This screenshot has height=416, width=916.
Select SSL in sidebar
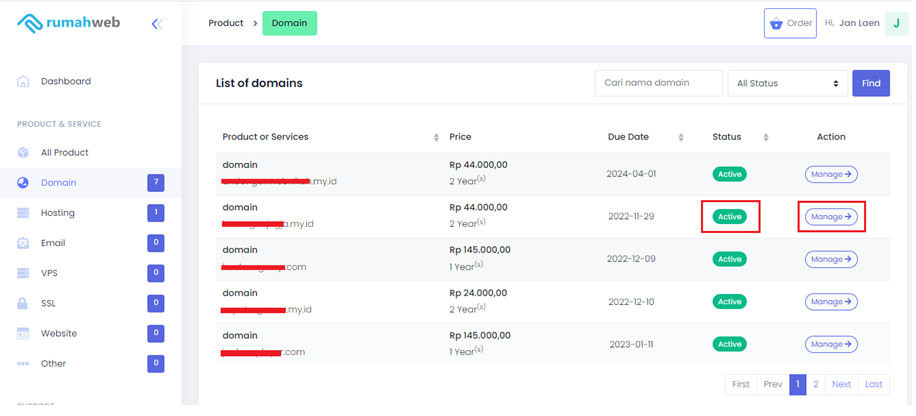[x=48, y=303]
